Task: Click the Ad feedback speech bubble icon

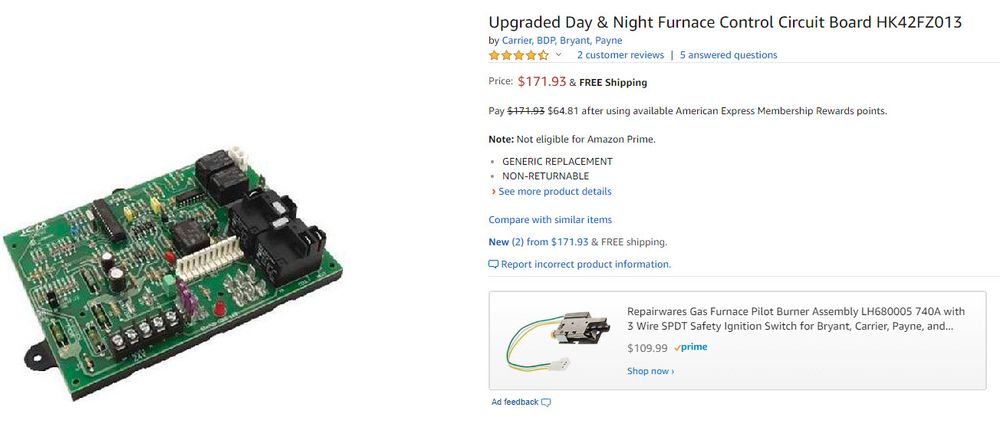Action: [546, 402]
